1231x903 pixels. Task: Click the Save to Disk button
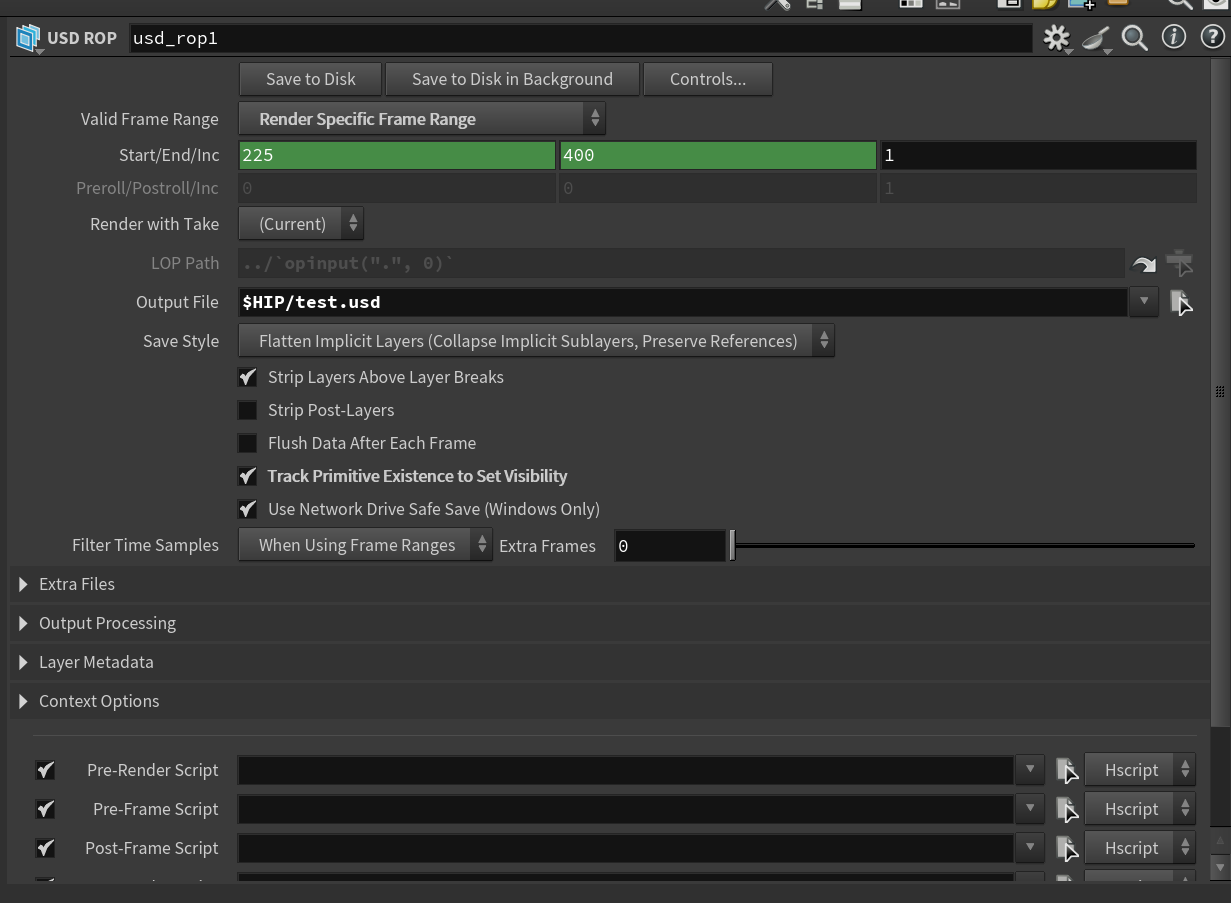[x=310, y=79]
